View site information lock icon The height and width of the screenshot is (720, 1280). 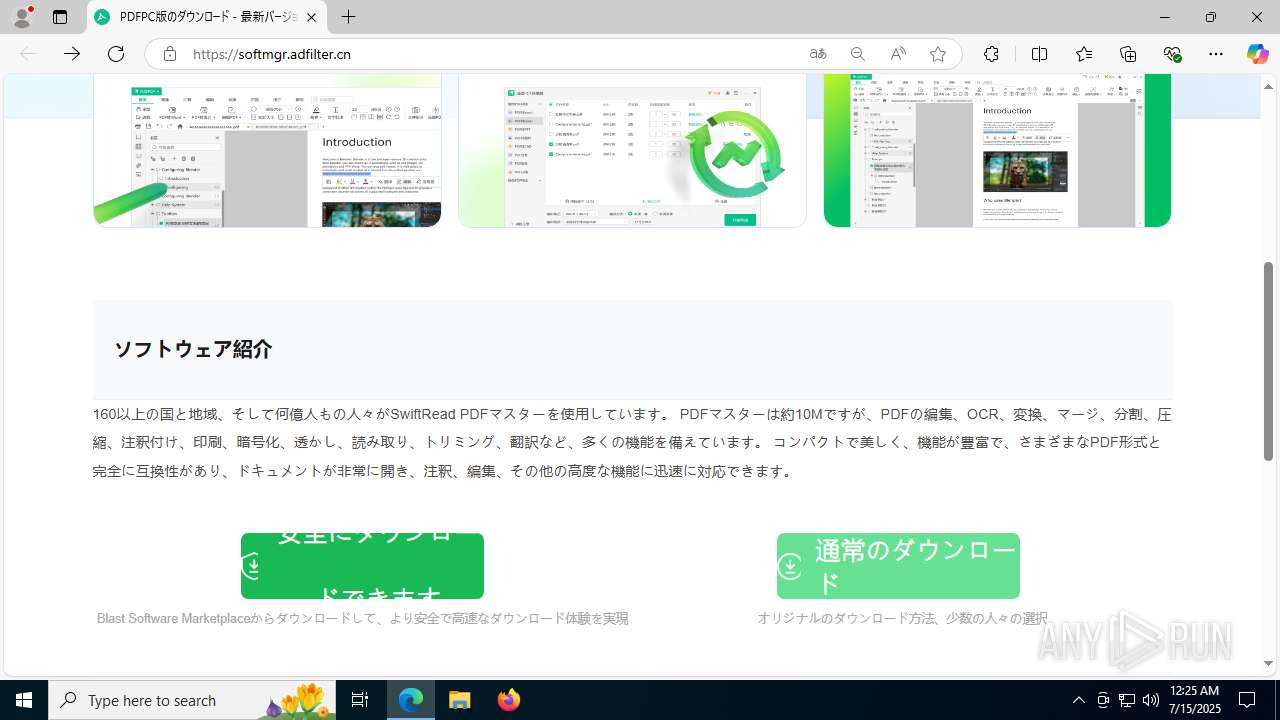coord(170,54)
